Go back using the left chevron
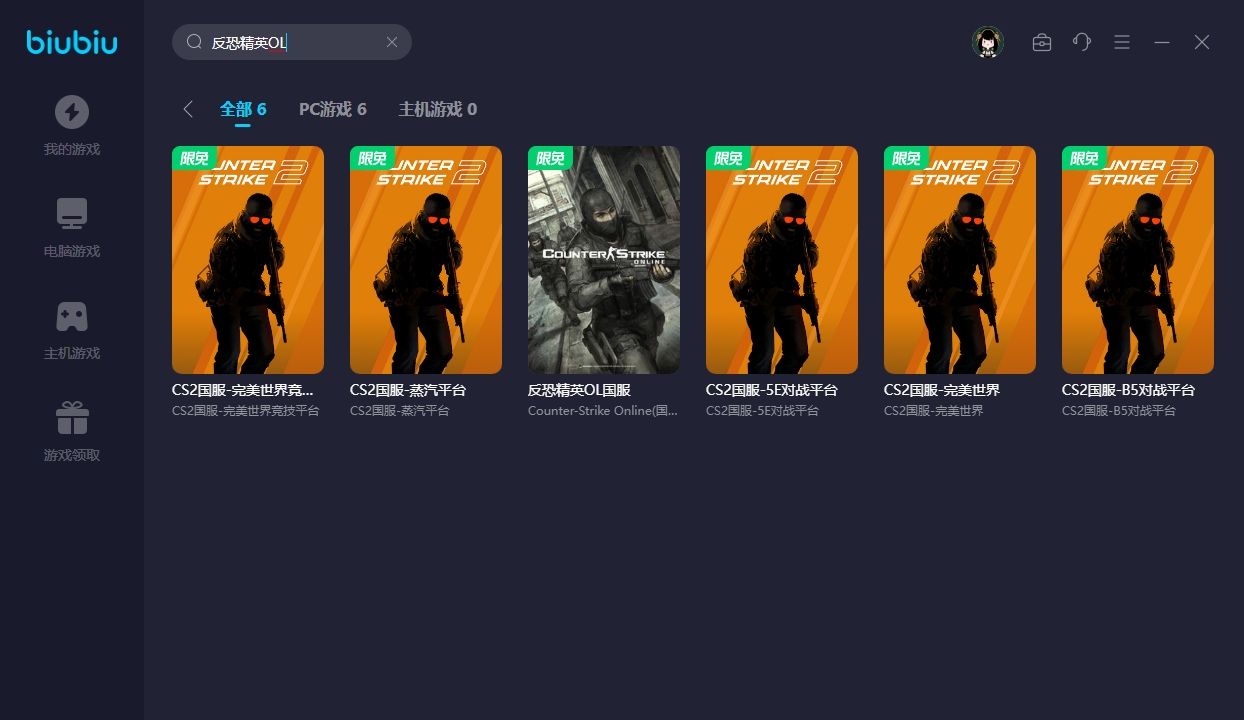The width and height of the screenshot is (1244, 720). 187,109
